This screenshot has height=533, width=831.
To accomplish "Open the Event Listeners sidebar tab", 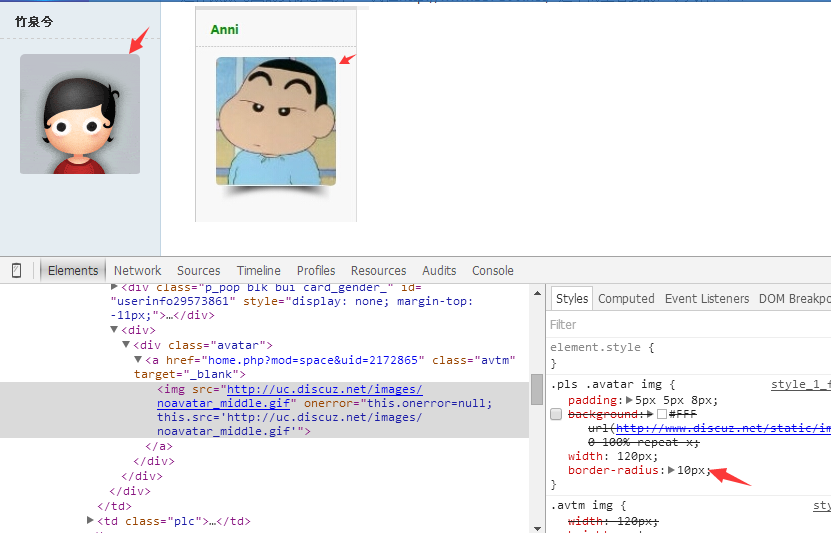I will pos(706,299).
